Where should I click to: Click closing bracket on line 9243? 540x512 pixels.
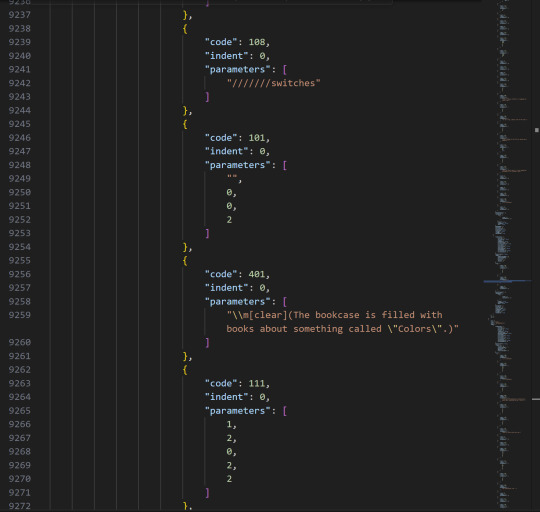[x=207, y=97]
